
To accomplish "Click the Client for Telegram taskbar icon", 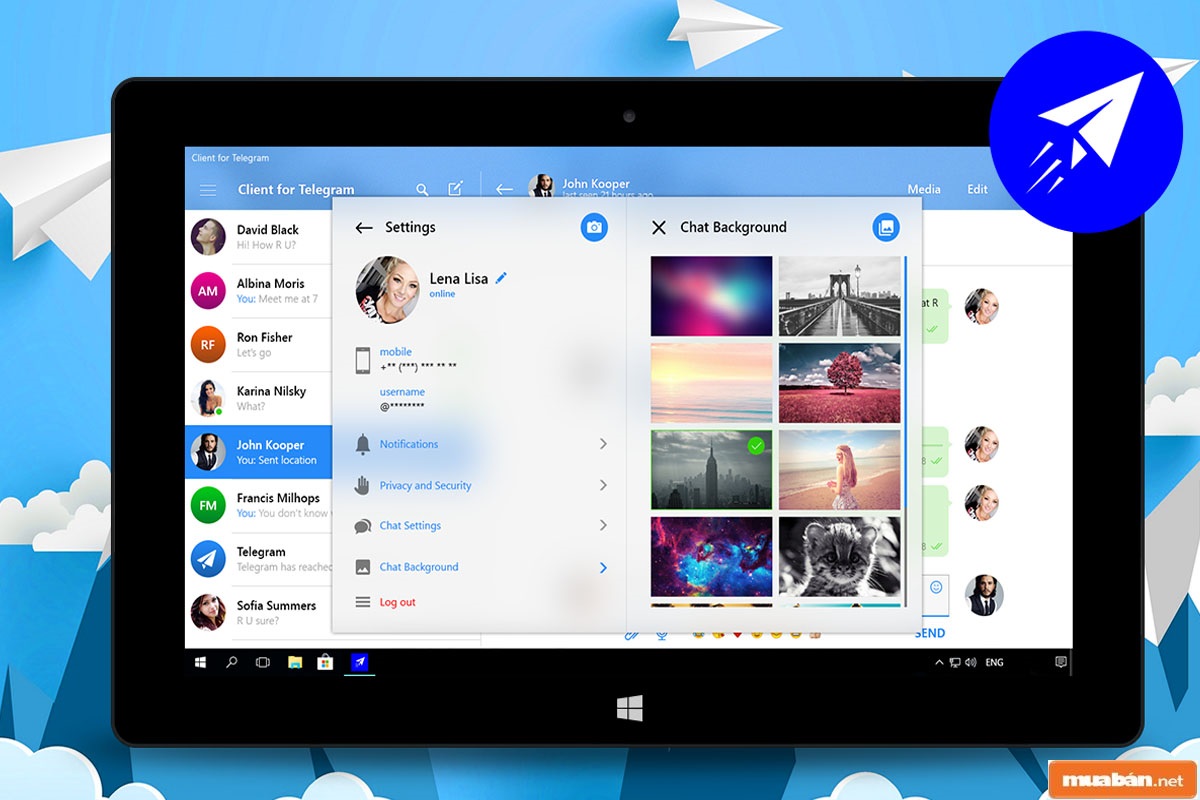I will [x=358, y=662].
